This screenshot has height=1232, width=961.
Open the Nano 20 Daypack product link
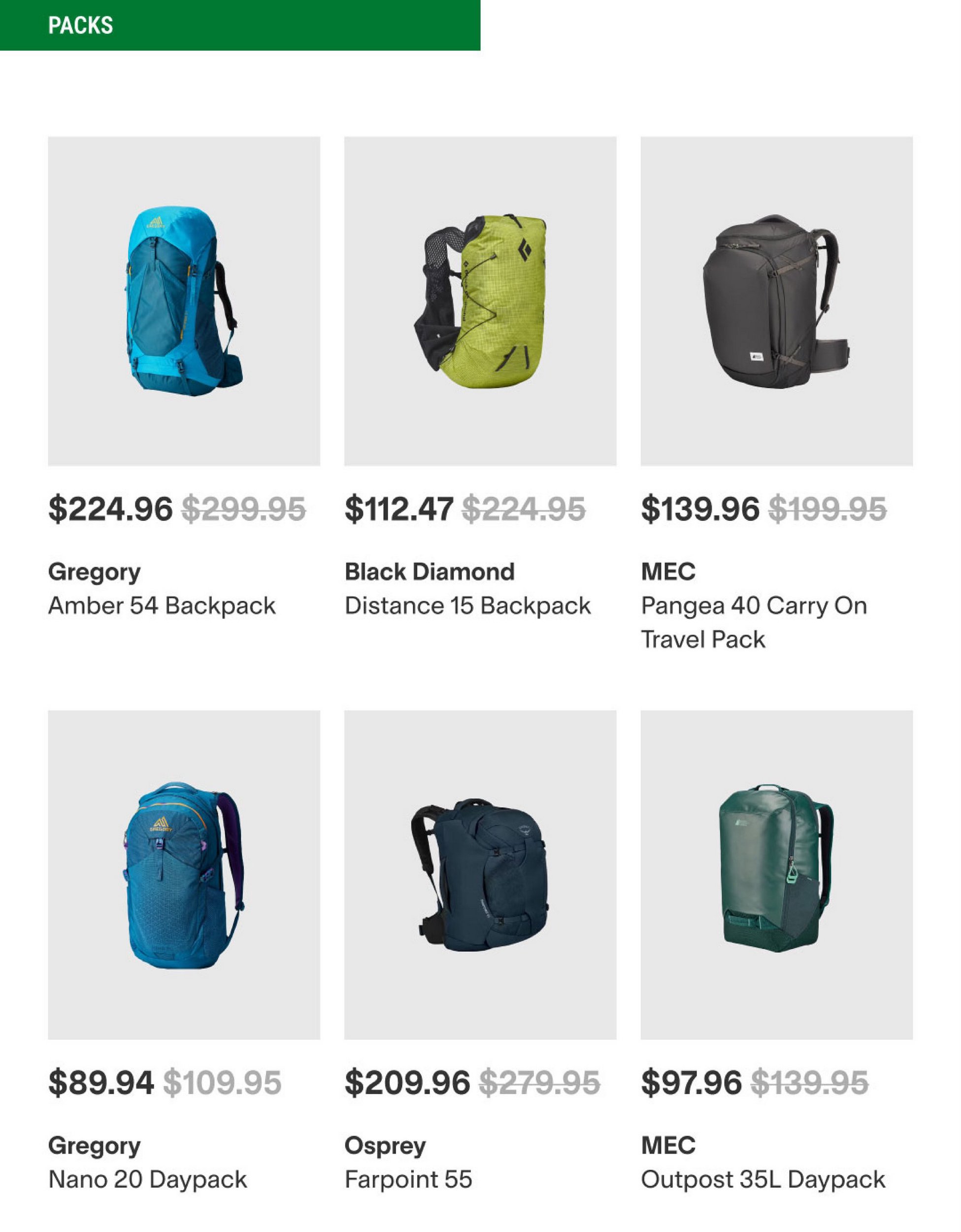pos(148,1180)
